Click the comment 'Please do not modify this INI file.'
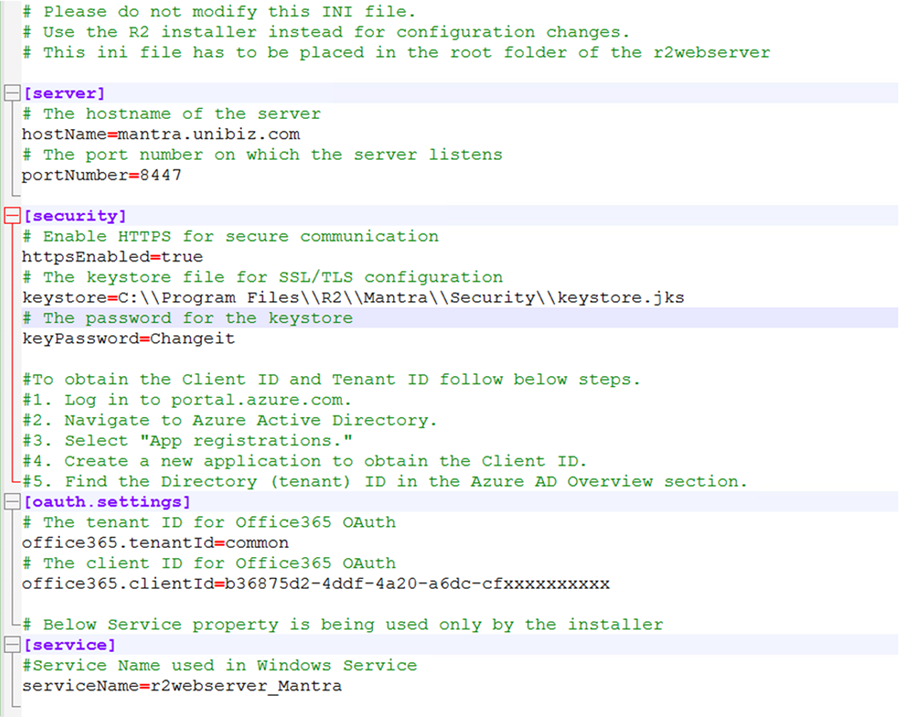Viewport: 900px width, 717px height. (x=219, y=11)
